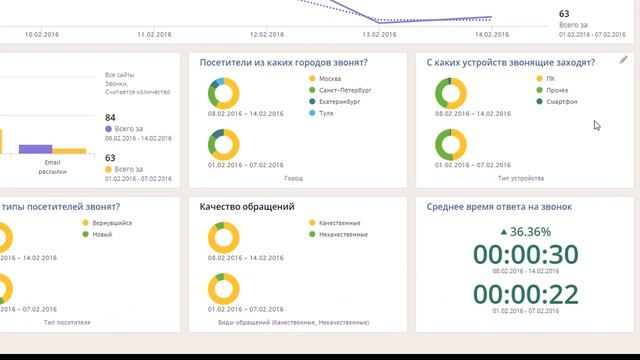
Task: Toggle the Москва legend marker
Action: coord(312,78)
